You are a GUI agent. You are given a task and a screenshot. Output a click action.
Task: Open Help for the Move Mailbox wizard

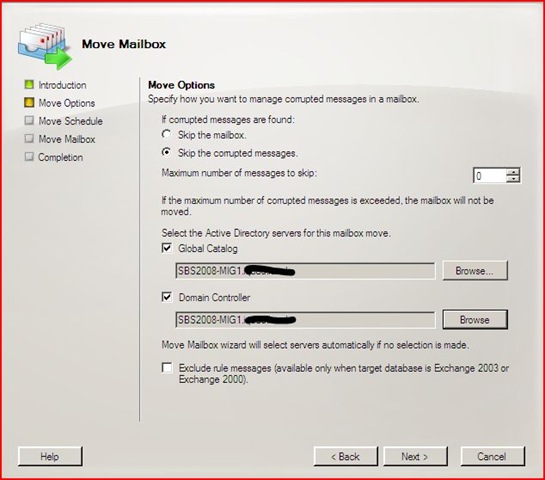pyautogui.click(x=50, y=456)
